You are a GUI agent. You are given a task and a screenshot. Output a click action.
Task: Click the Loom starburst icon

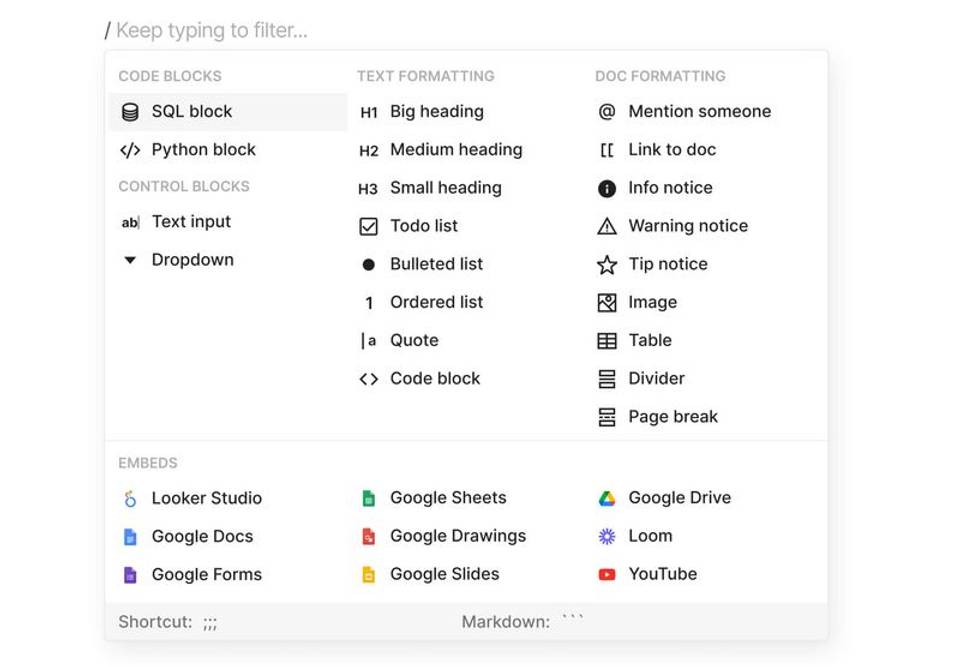coord(607,537)
